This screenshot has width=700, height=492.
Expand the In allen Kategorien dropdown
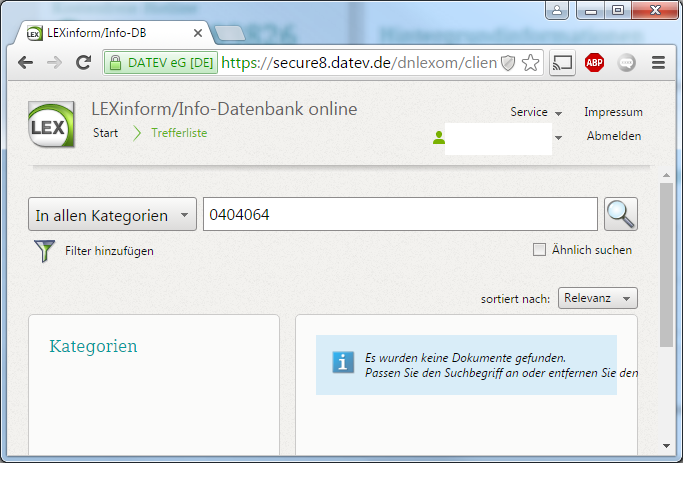112,215
